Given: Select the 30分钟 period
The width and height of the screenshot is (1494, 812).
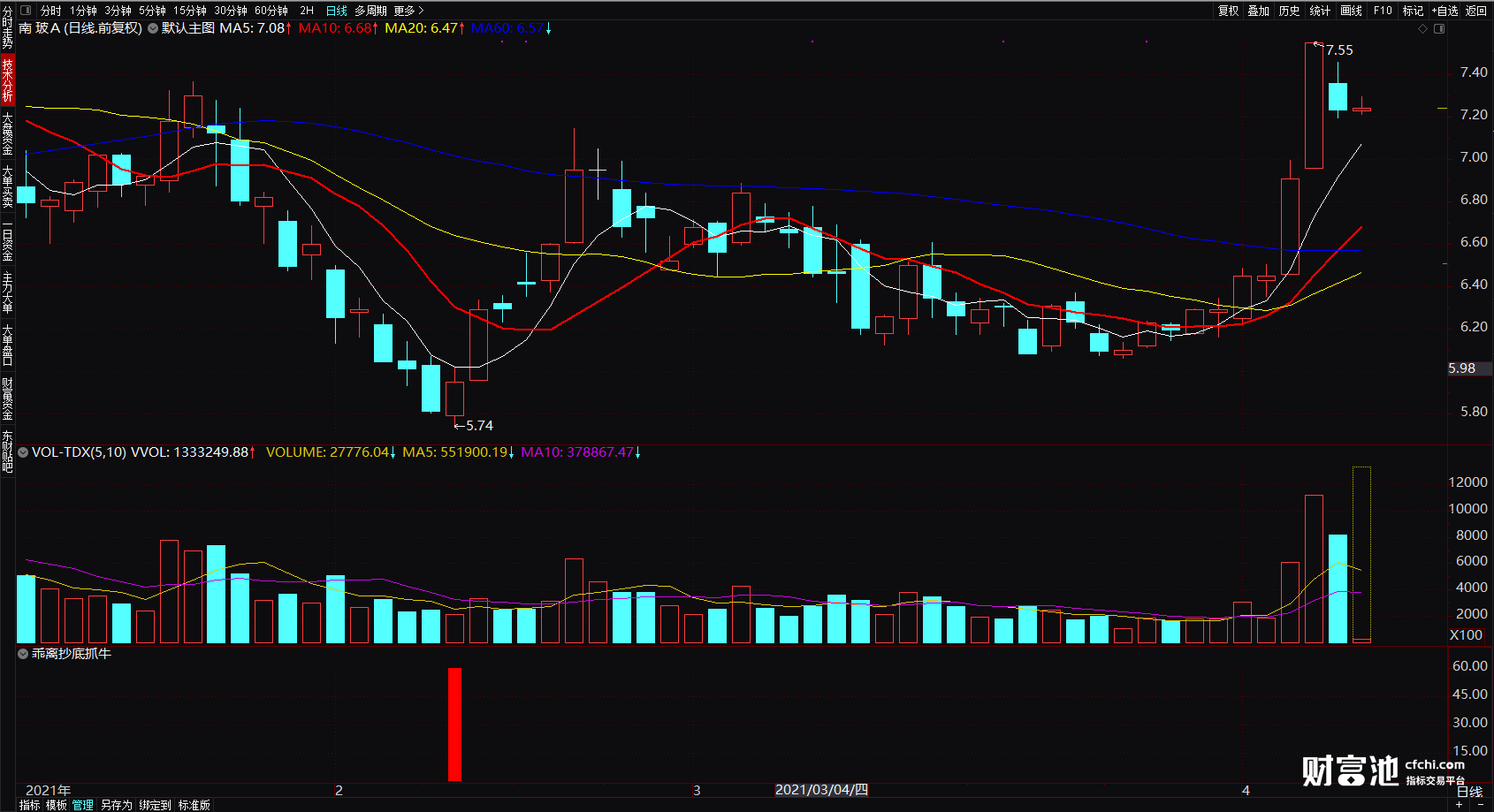Looking at the screenshot, I should point(231,11).
